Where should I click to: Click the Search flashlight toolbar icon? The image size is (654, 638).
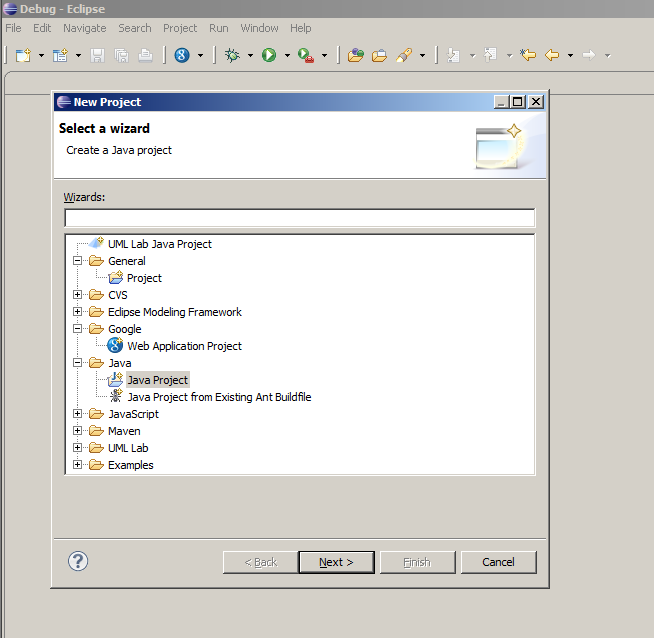tap(404, 55)
